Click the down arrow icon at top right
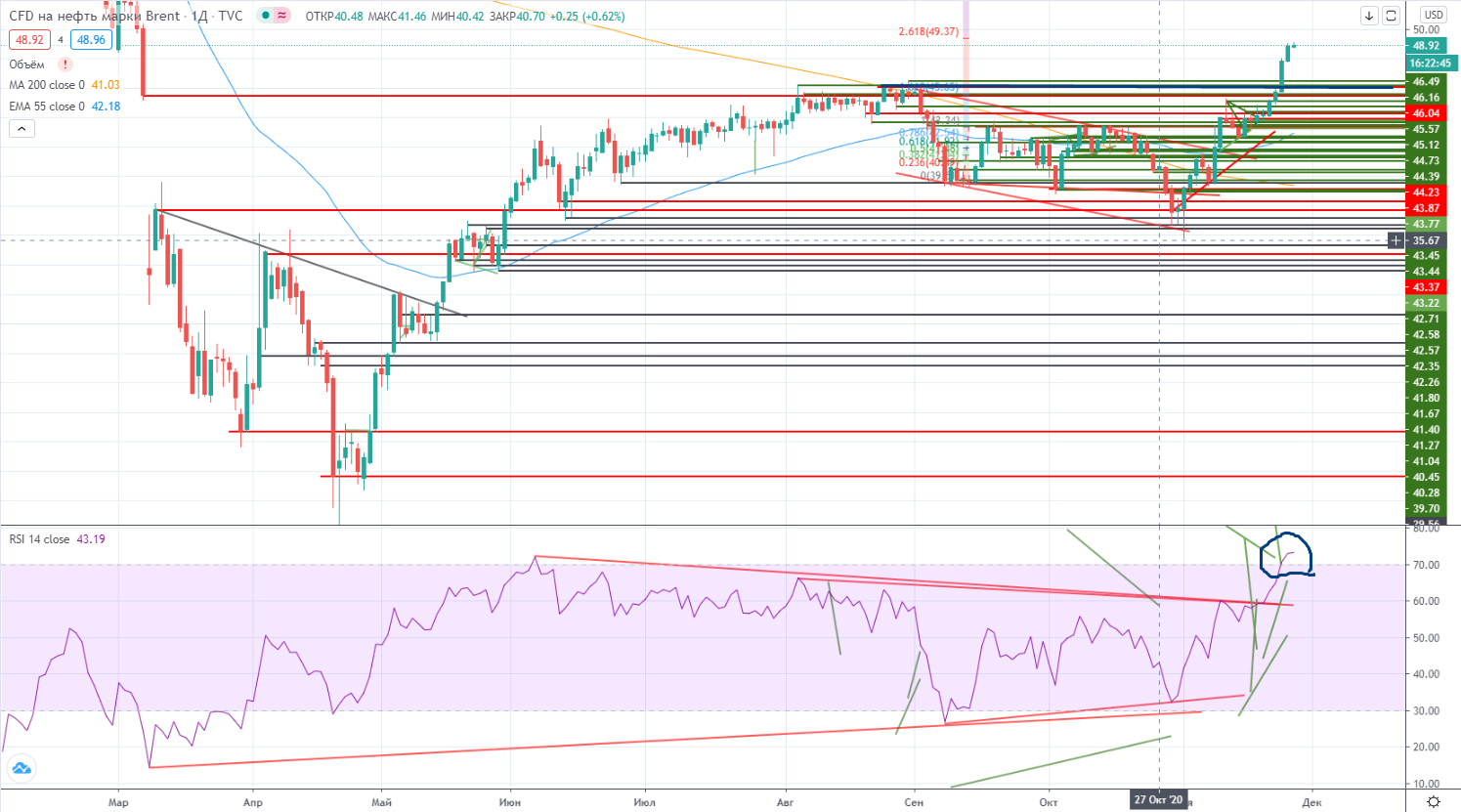The height and width of the screenshot is (812, 1461). 1369,16
